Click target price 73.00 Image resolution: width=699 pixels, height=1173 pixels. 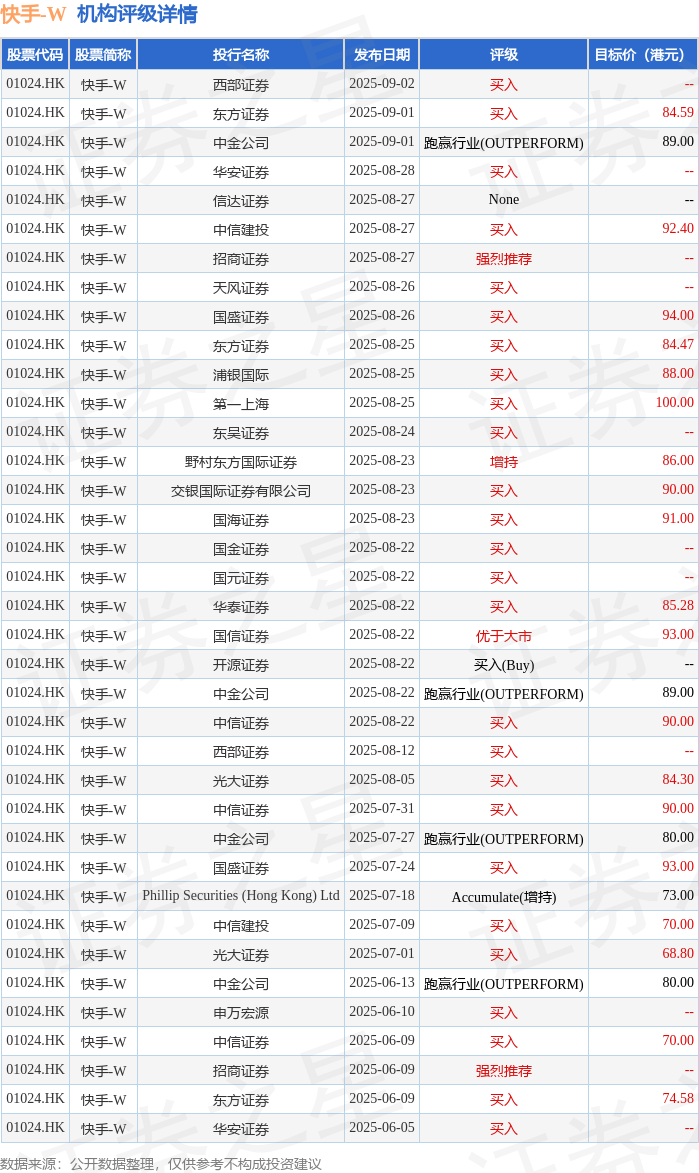tap(678, 895)
